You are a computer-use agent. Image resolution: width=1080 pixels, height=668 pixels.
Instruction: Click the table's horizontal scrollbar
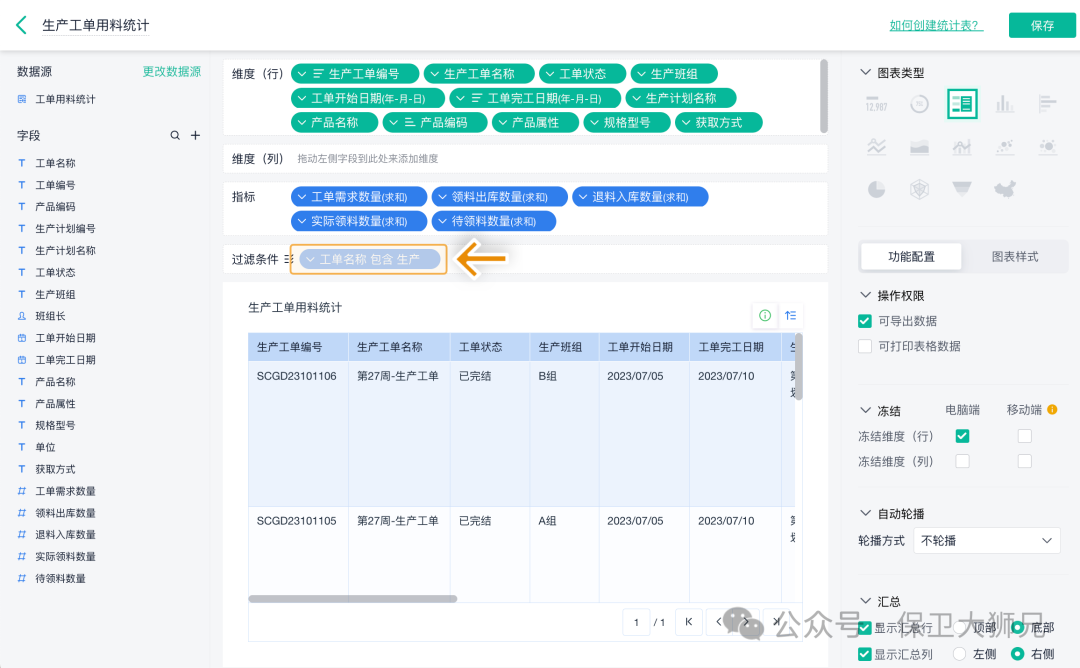(352, 599)
